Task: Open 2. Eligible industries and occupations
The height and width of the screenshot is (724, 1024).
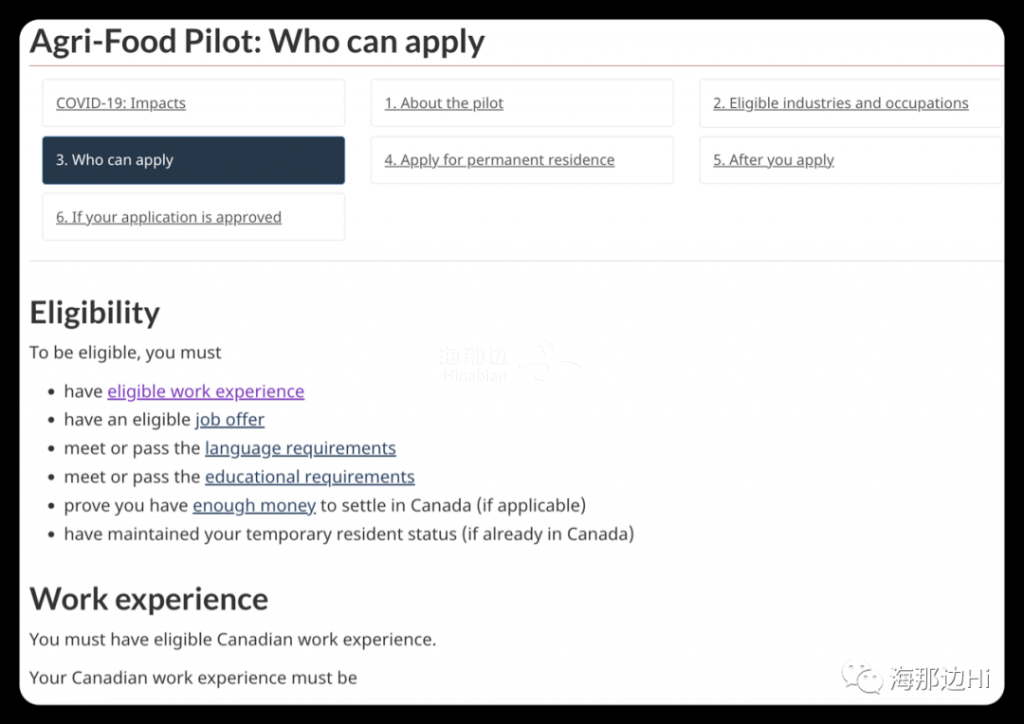Action: coord(840,103)
